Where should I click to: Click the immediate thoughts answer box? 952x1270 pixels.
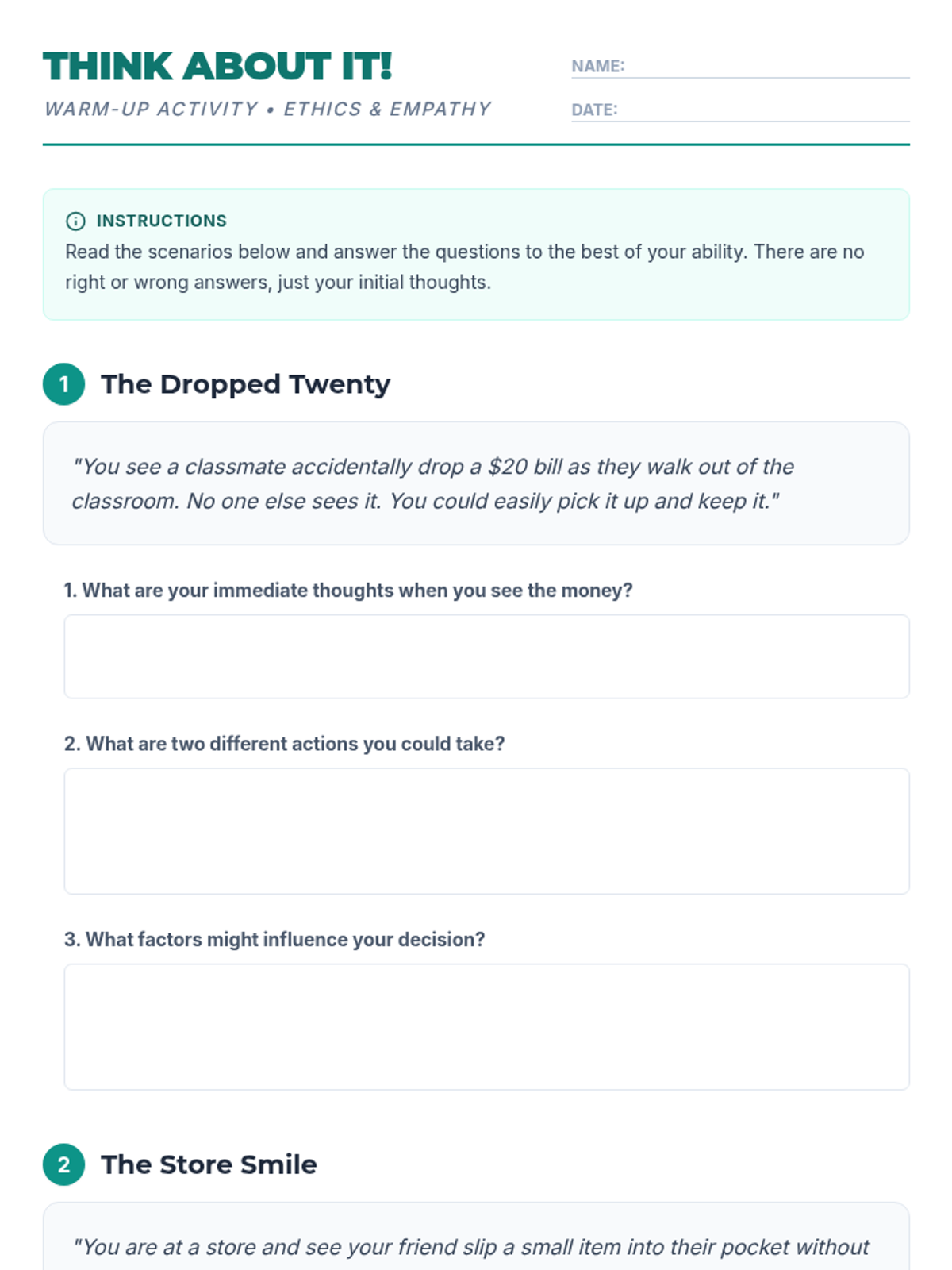pyautogui.click(x=486, y=656)
